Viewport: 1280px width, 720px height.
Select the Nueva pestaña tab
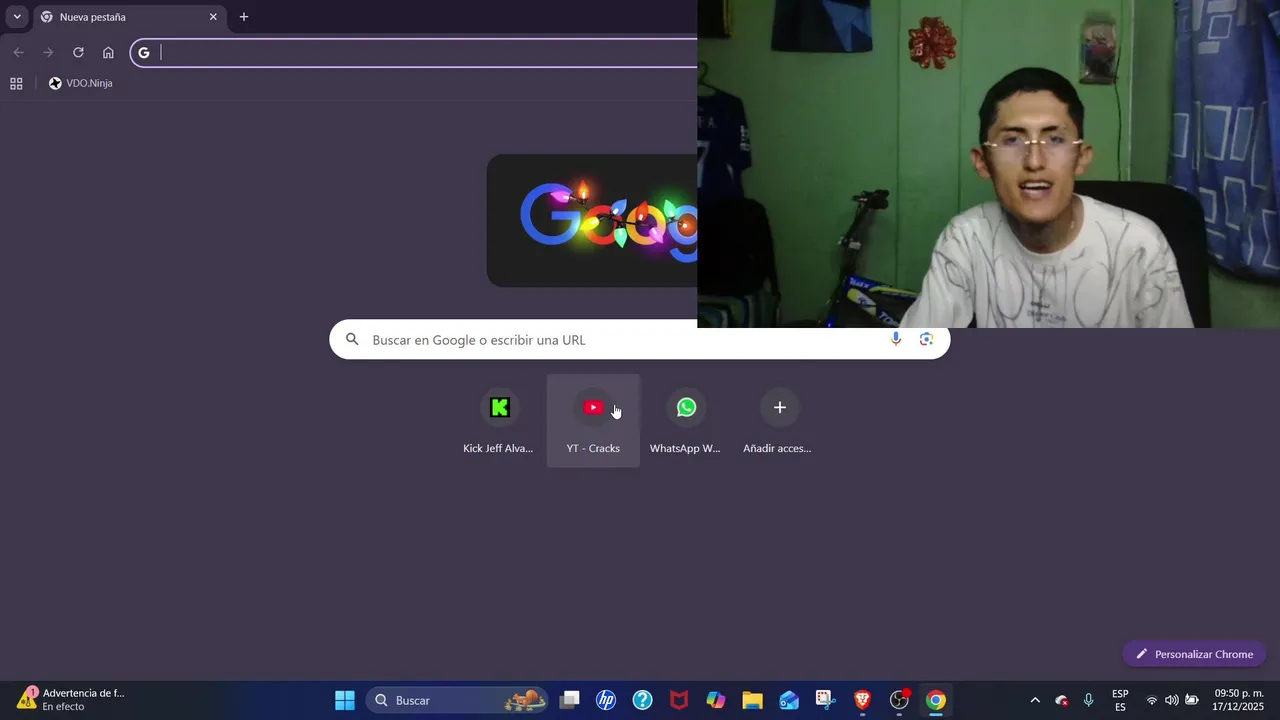coord(129,17)
